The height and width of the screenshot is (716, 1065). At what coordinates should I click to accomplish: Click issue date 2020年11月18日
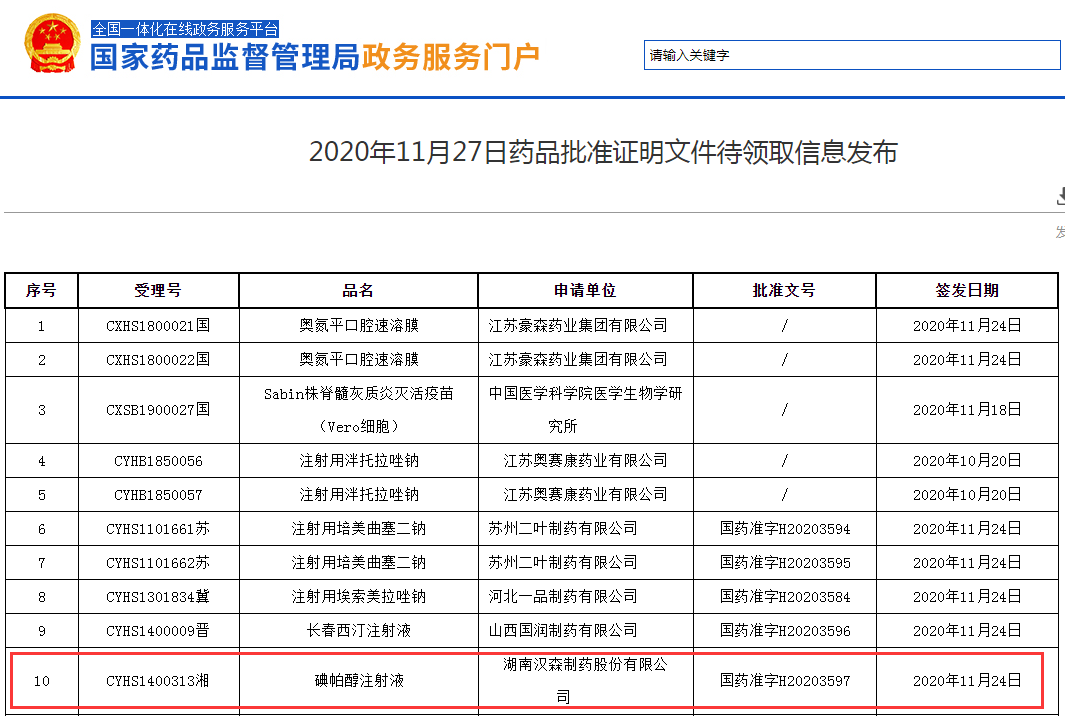point(967,410)
